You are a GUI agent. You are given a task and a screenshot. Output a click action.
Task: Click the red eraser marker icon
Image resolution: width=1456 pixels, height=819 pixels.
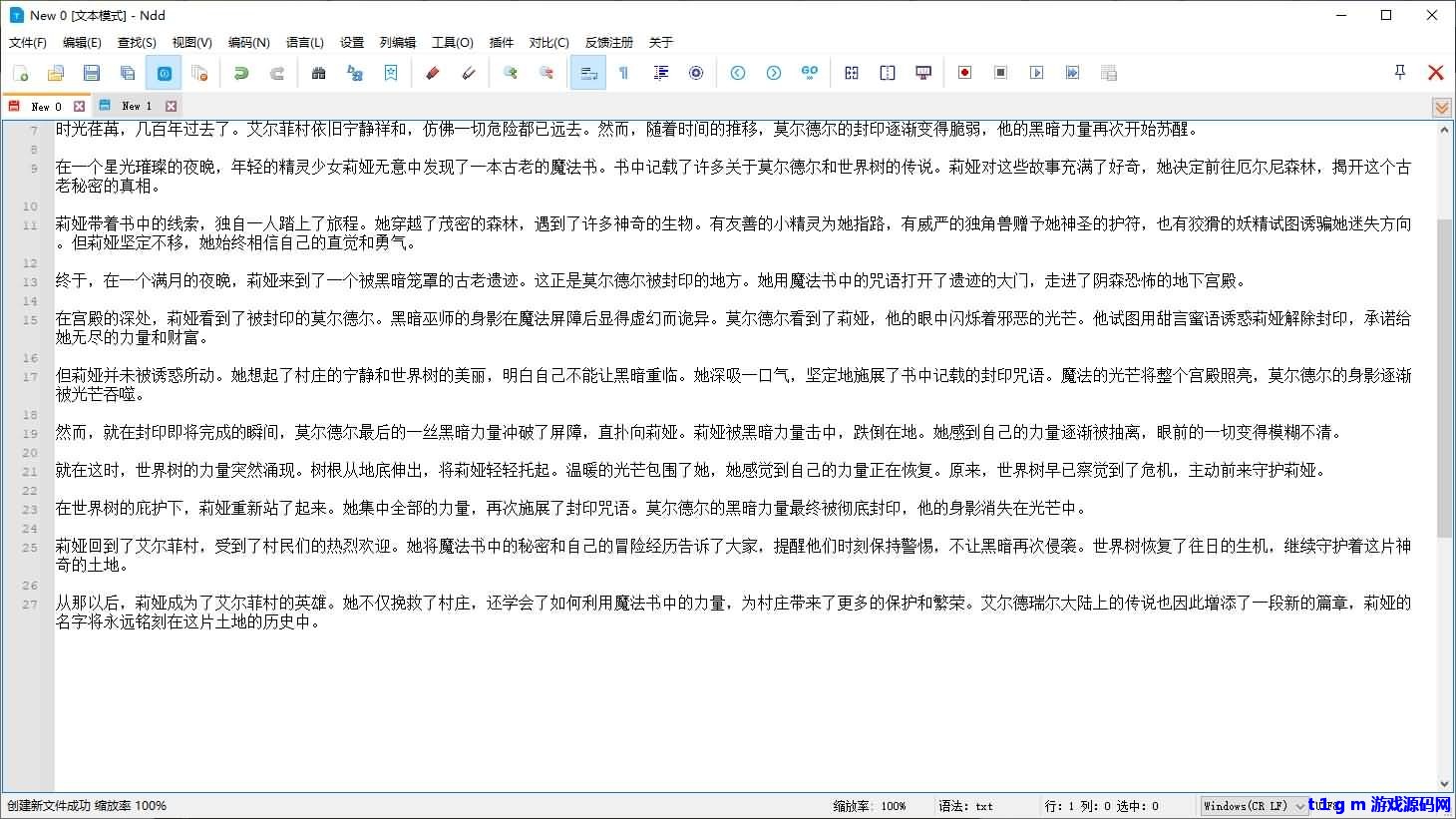point(432,73)
